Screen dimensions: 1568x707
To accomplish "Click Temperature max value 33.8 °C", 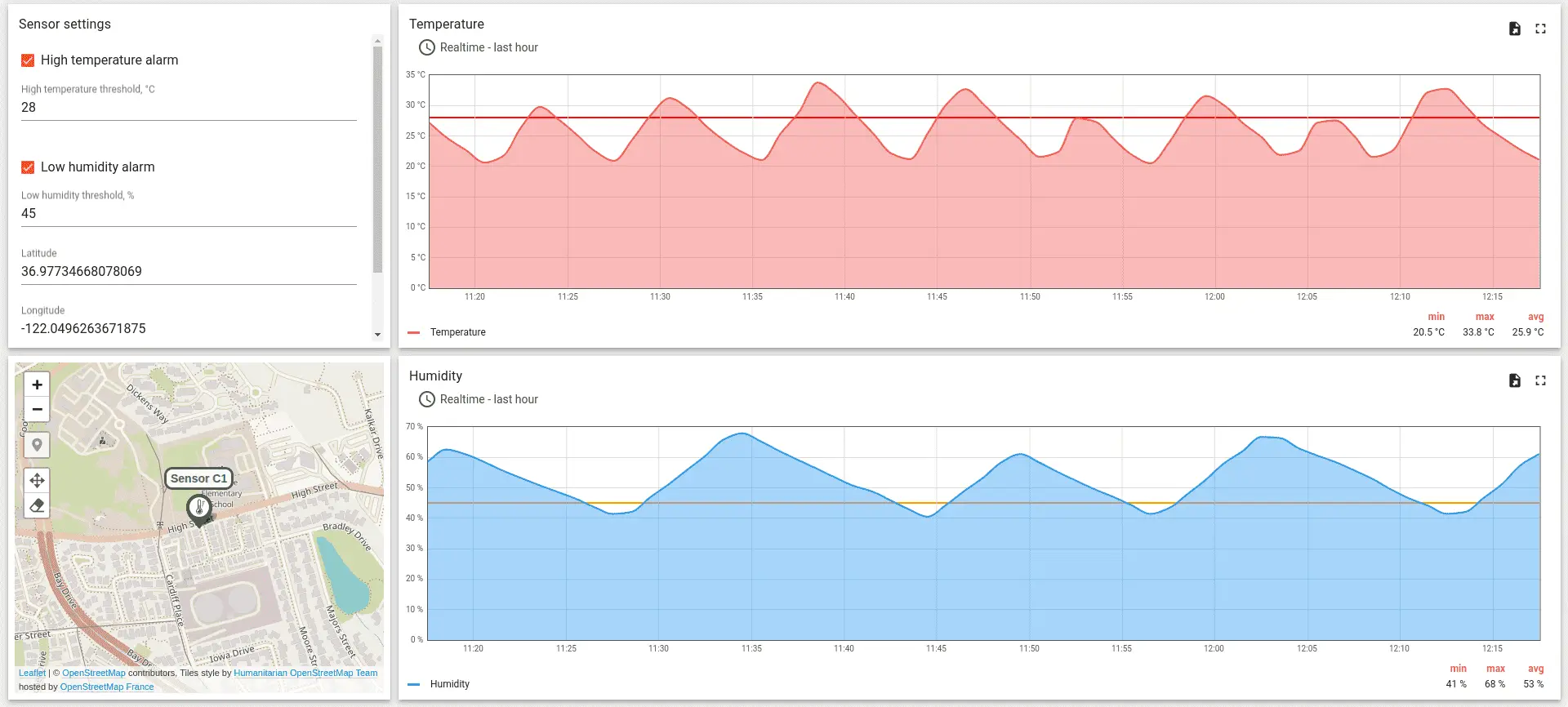I will point(1478,332).
